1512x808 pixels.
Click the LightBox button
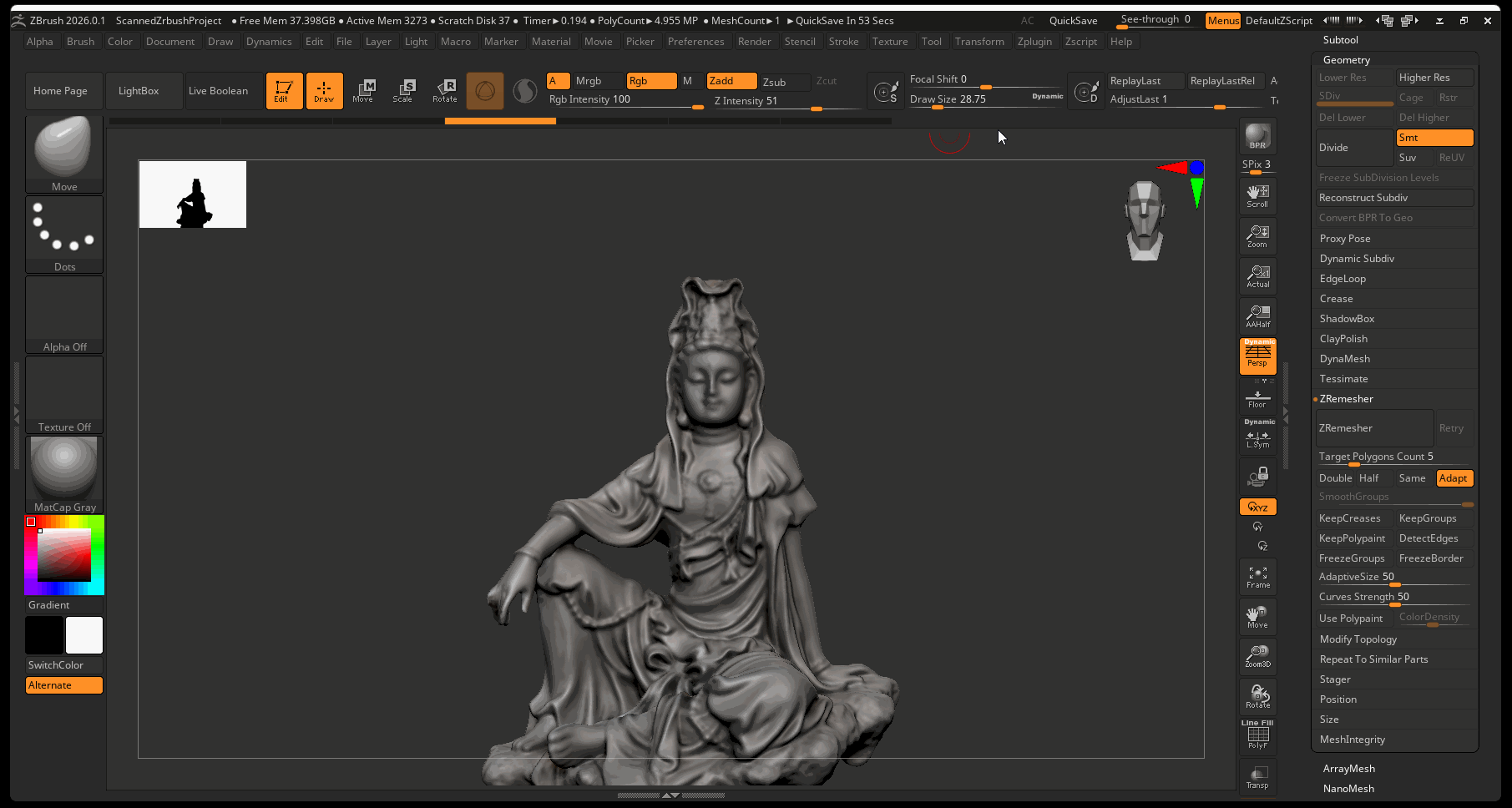coord(139,91)
